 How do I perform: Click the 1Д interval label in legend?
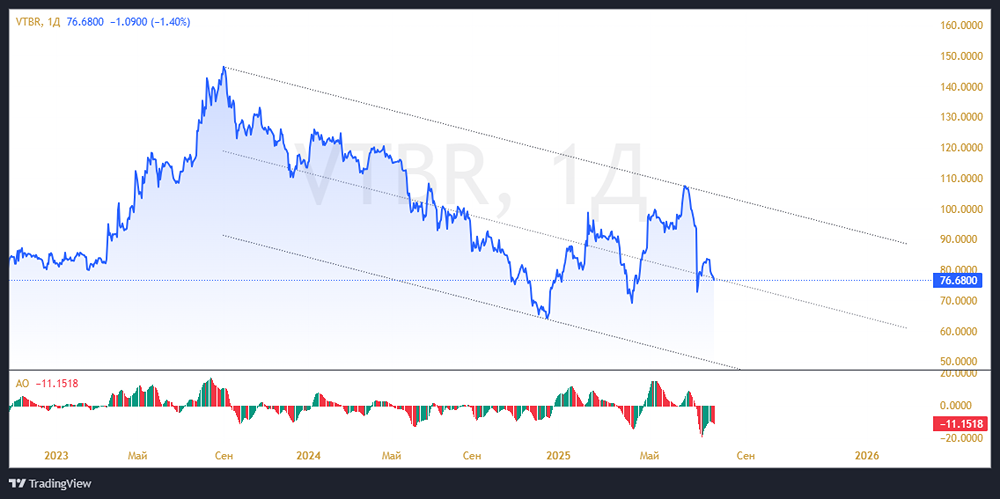54,22
